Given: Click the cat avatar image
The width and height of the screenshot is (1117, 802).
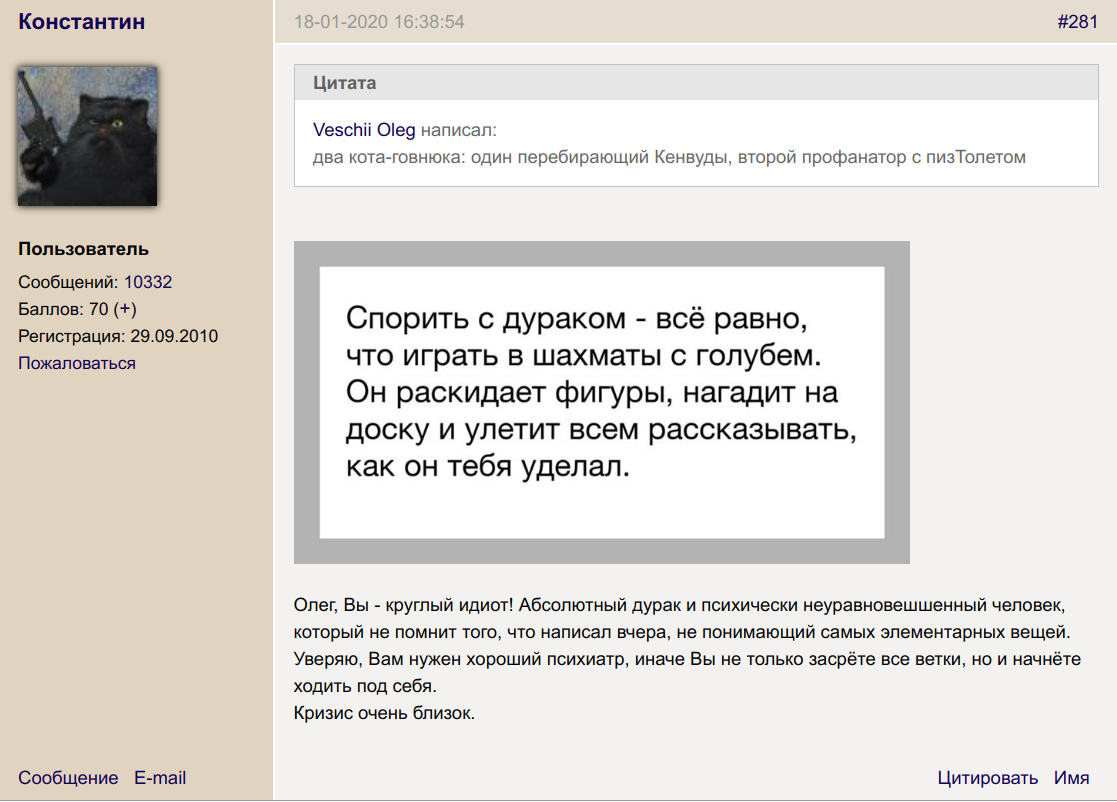Looking at the screenshot, I should pyautogui.click(x=87, y=136).
